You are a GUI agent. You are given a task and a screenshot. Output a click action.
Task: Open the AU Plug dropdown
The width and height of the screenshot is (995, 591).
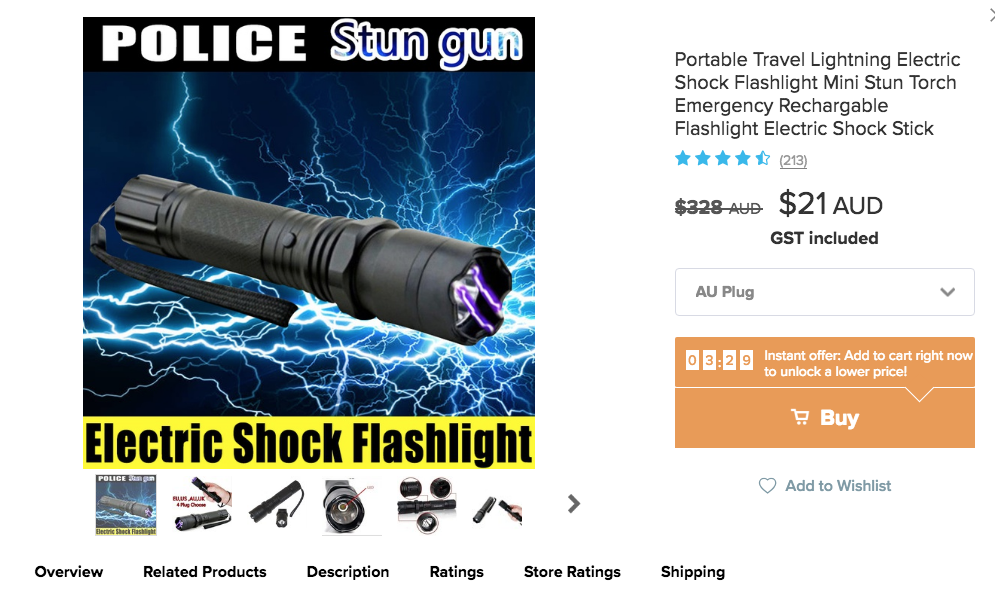pos(824,292)
